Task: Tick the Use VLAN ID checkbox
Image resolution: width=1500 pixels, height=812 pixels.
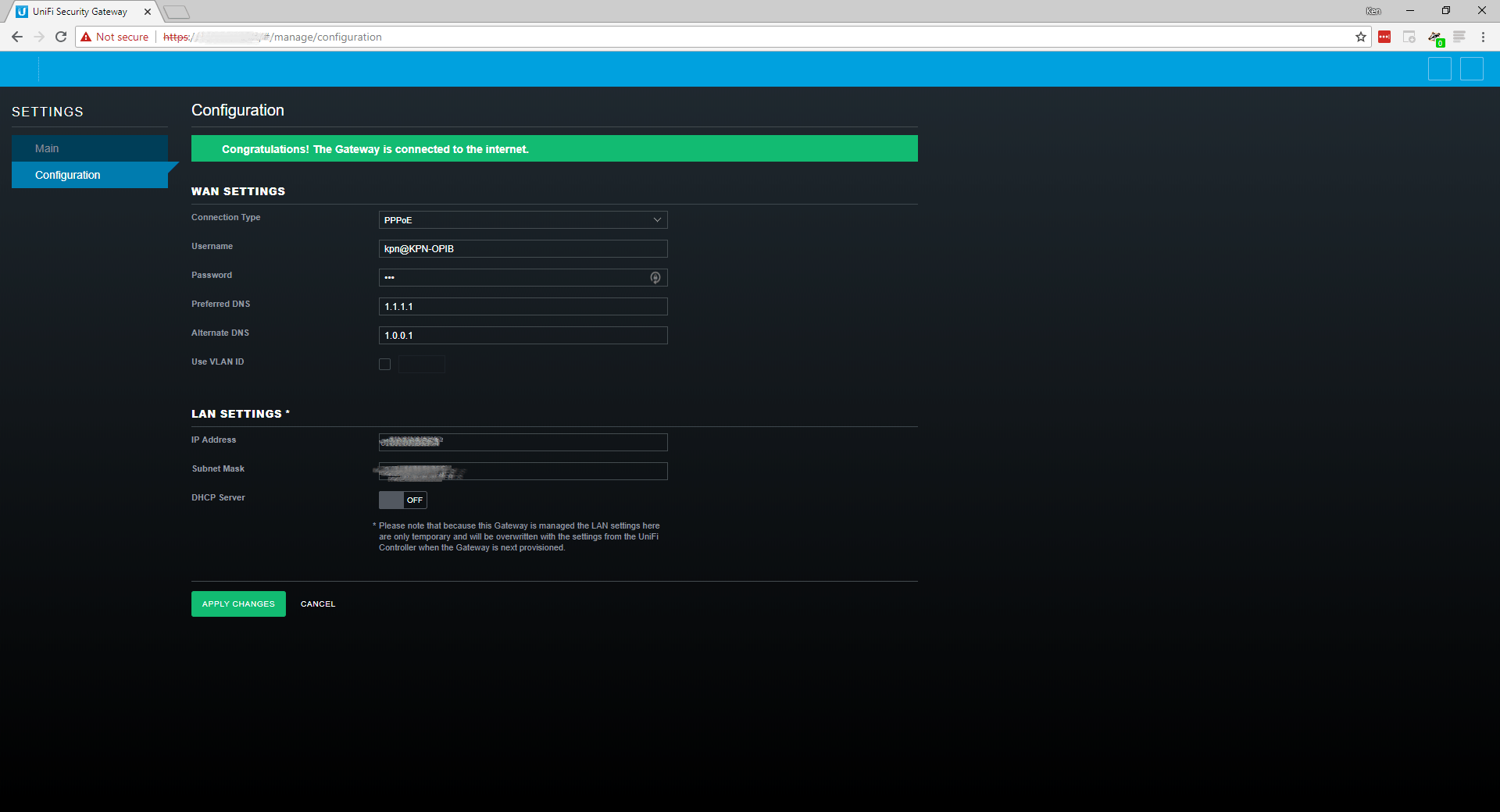Action: (x=384, y=364)
